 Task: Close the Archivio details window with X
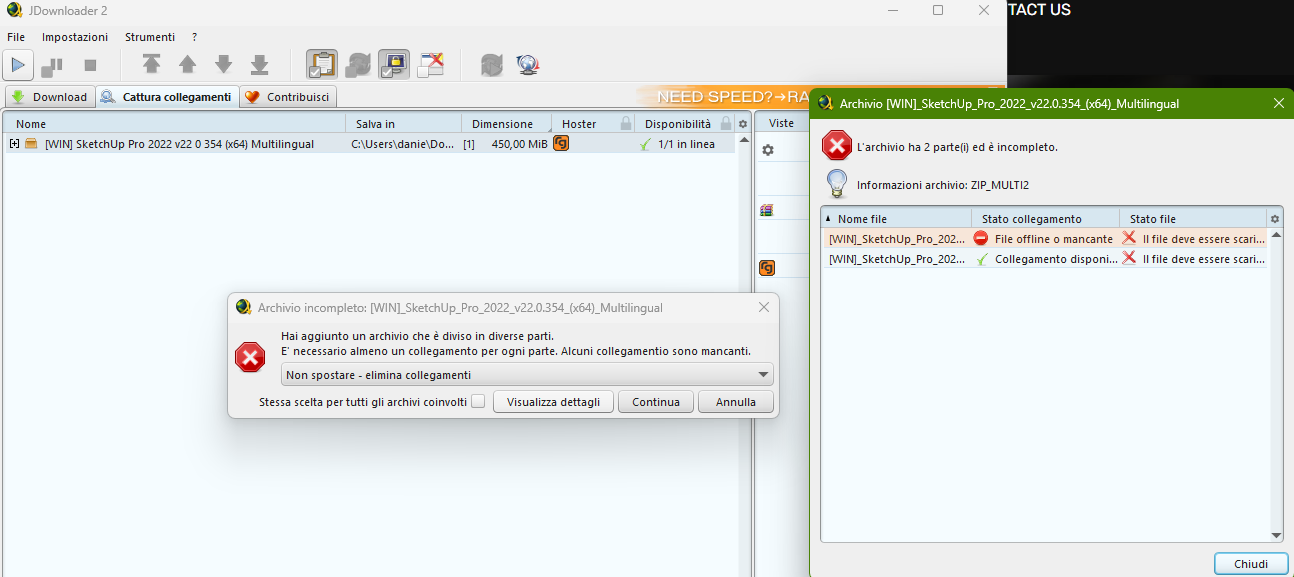1278,103
